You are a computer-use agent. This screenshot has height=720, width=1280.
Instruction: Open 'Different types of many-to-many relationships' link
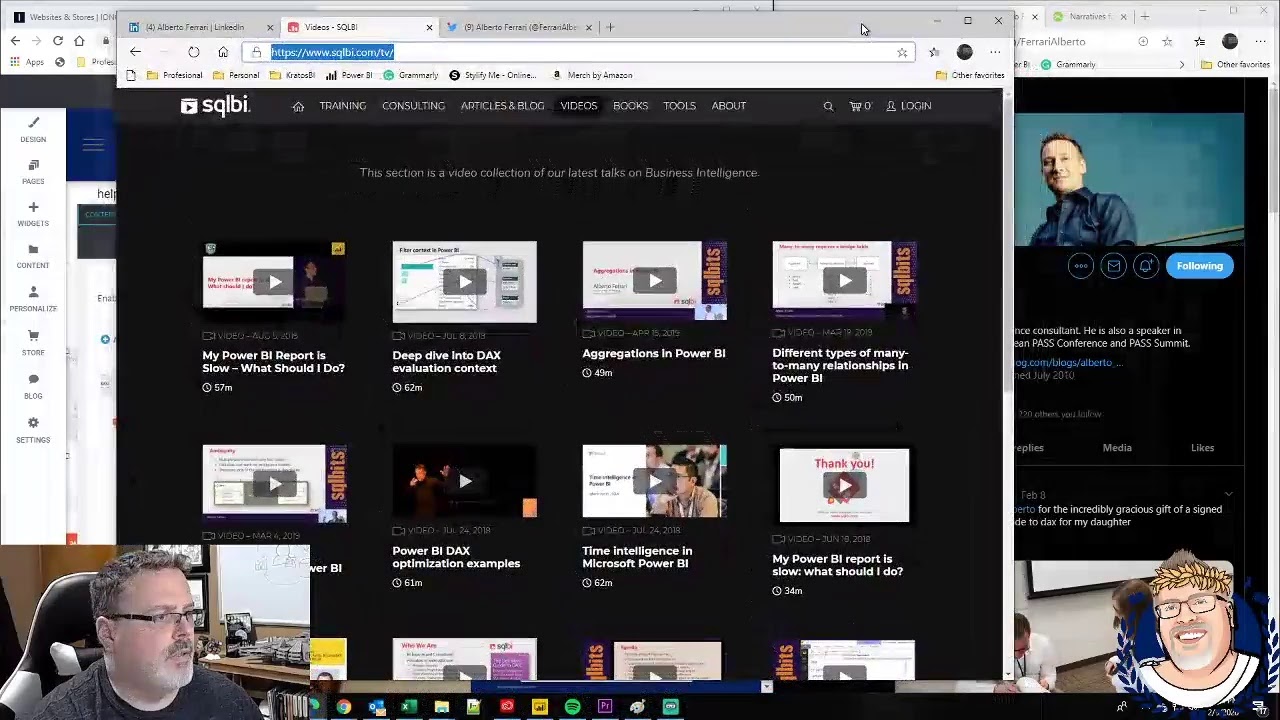[840, 365]
